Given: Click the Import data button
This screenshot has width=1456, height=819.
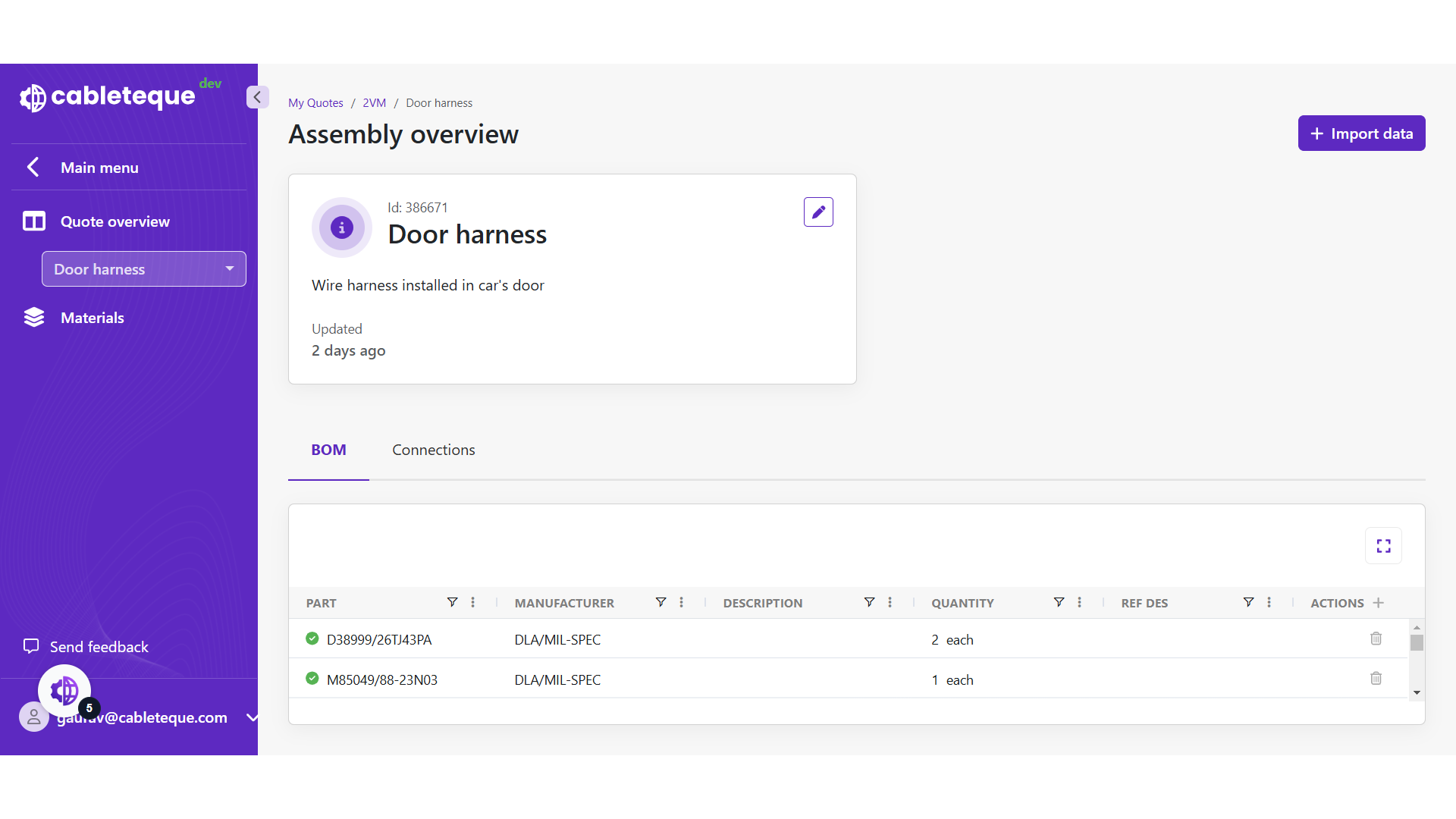Looking at the screenshot, I should click(x=1361, y=133).
